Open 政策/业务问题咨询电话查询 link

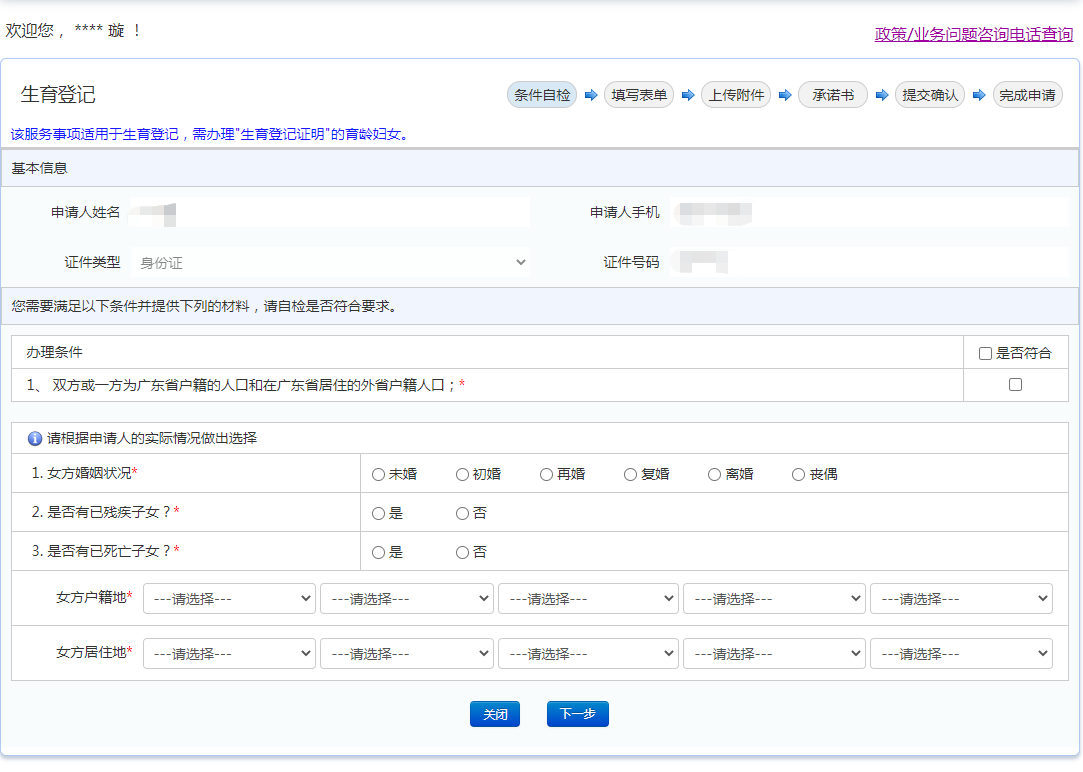tap(973, 34)
